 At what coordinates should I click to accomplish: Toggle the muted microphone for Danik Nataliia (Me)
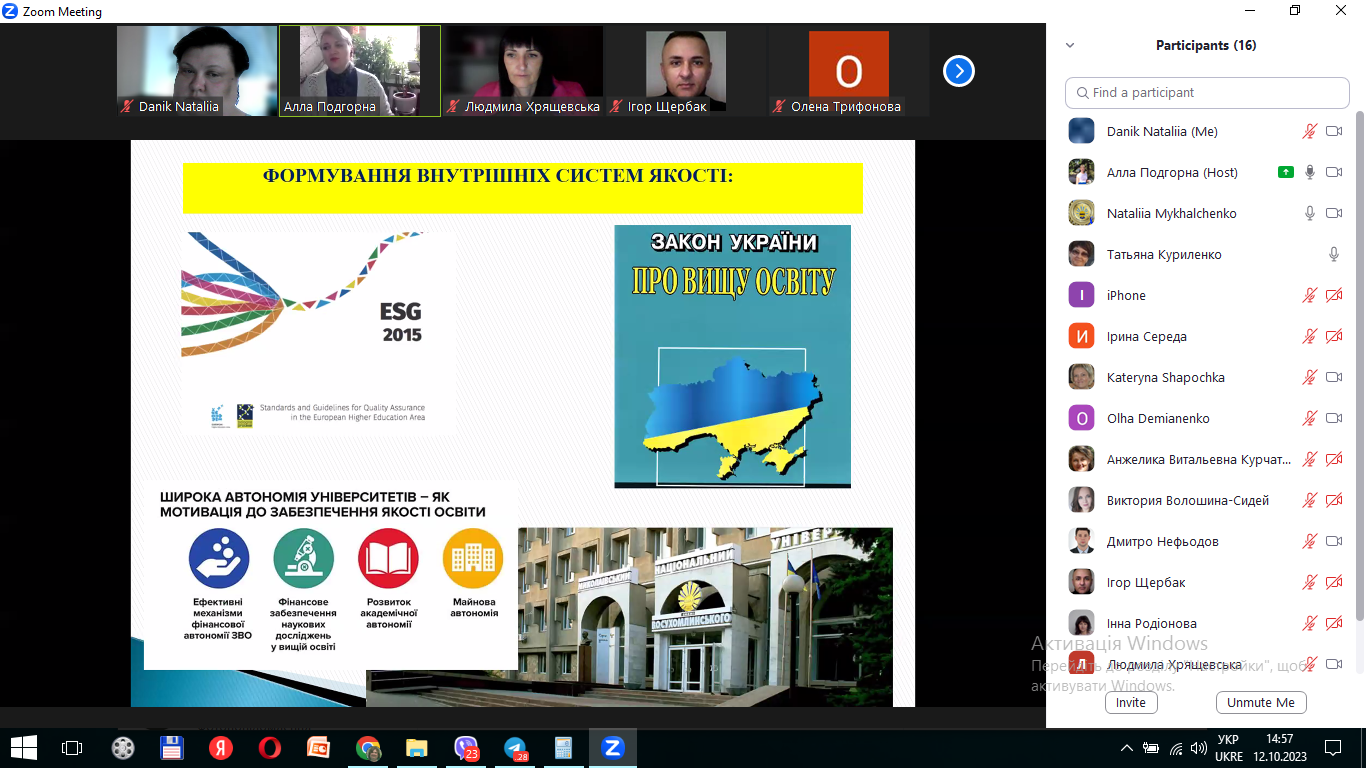1309,131
